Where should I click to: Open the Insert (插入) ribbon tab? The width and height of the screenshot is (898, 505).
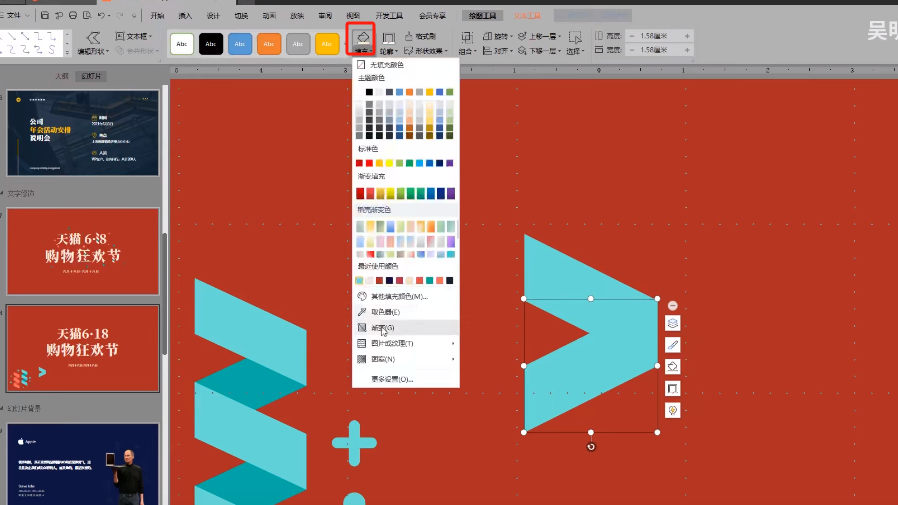(185, 16)
